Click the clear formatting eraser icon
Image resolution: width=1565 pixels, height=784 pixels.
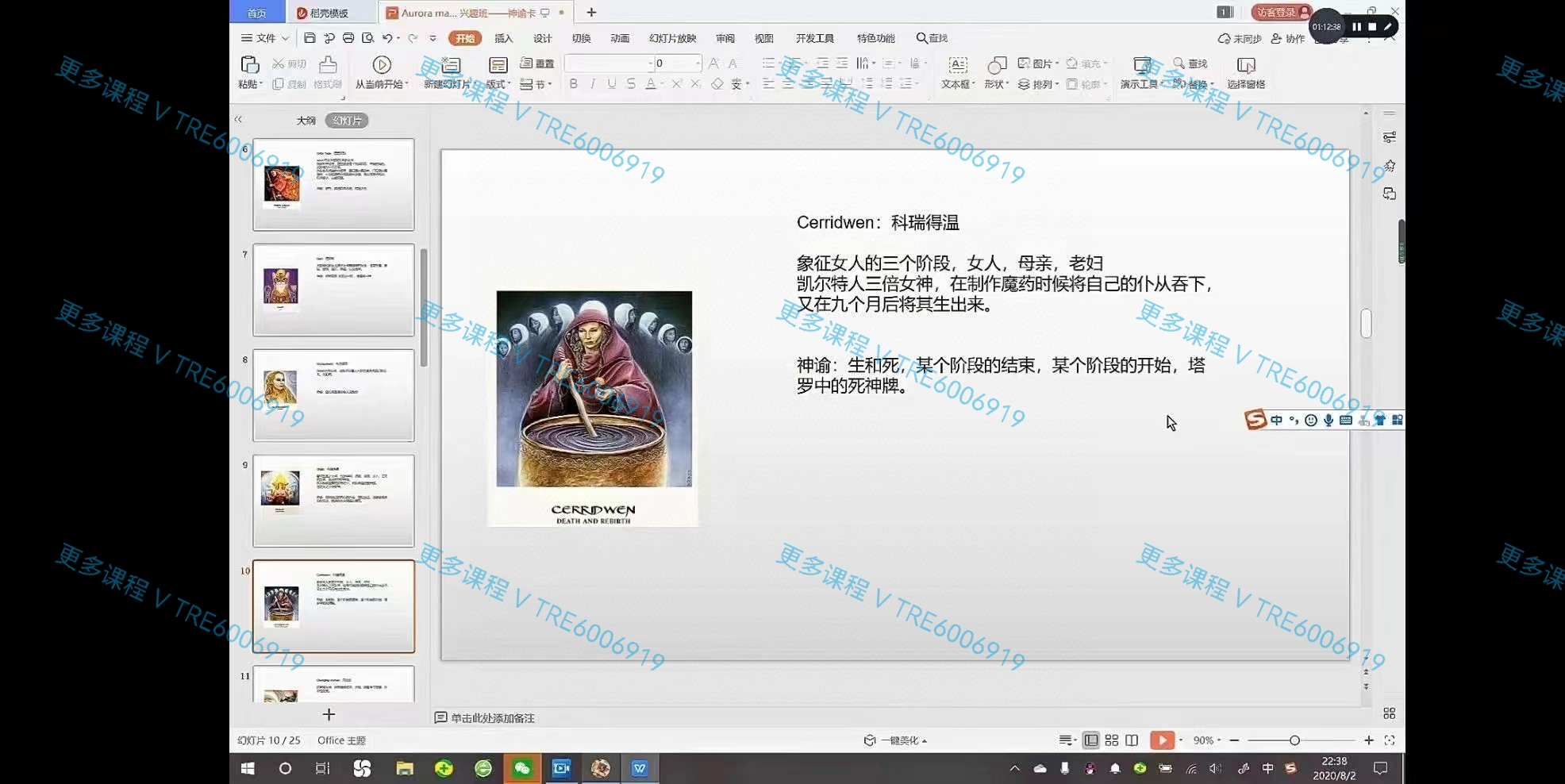coord(717,84)
